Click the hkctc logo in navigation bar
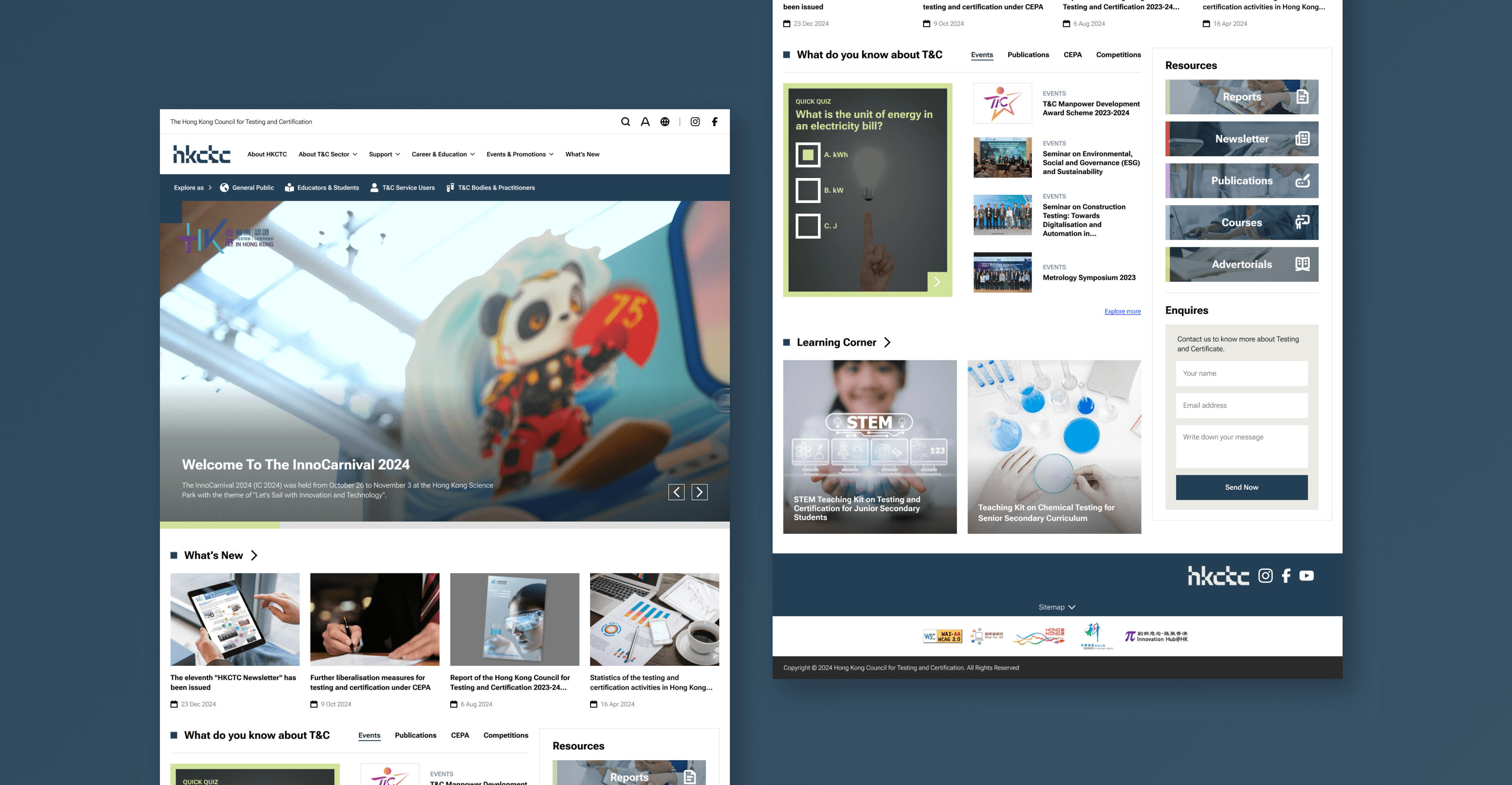The height and width of the screenshot is (785, 1512). coord(201,154)
